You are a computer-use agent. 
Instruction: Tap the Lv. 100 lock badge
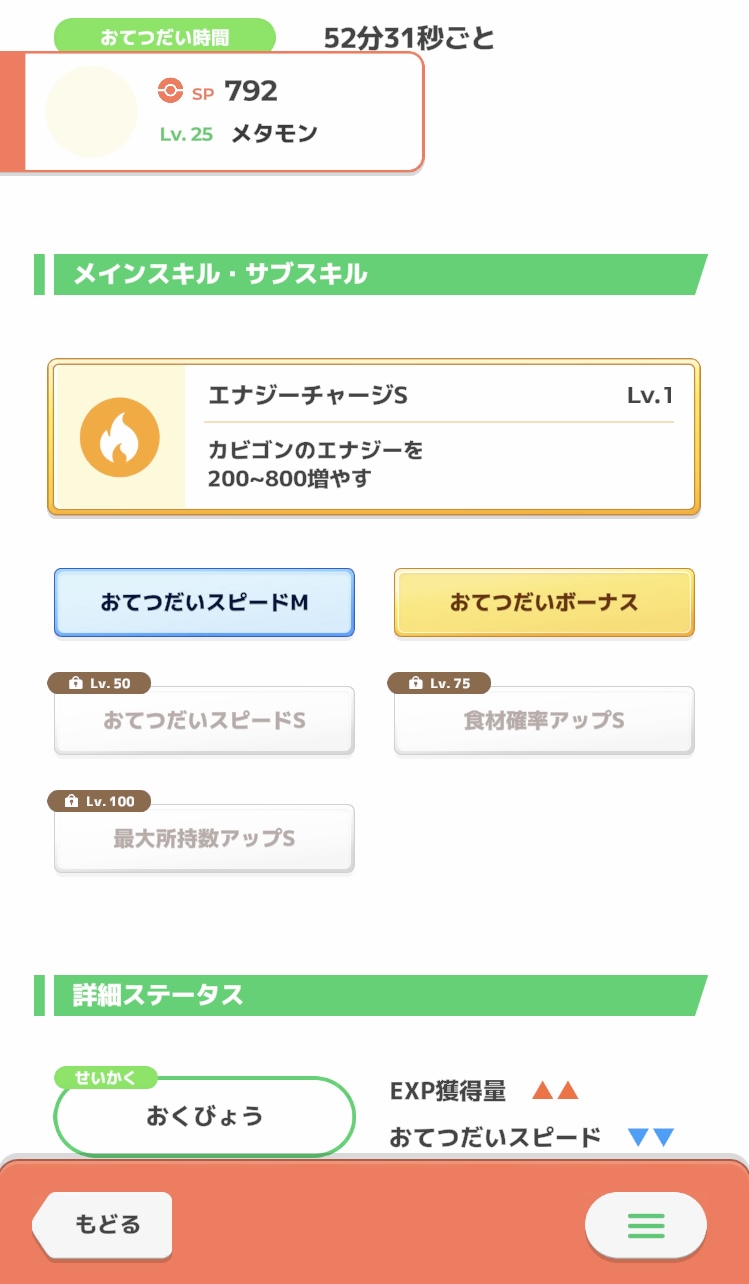tap(99, 801)
